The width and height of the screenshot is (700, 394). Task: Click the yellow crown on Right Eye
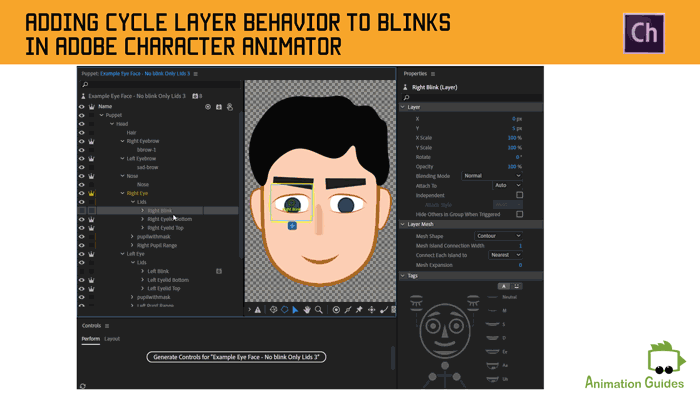(x=92, y=193)
